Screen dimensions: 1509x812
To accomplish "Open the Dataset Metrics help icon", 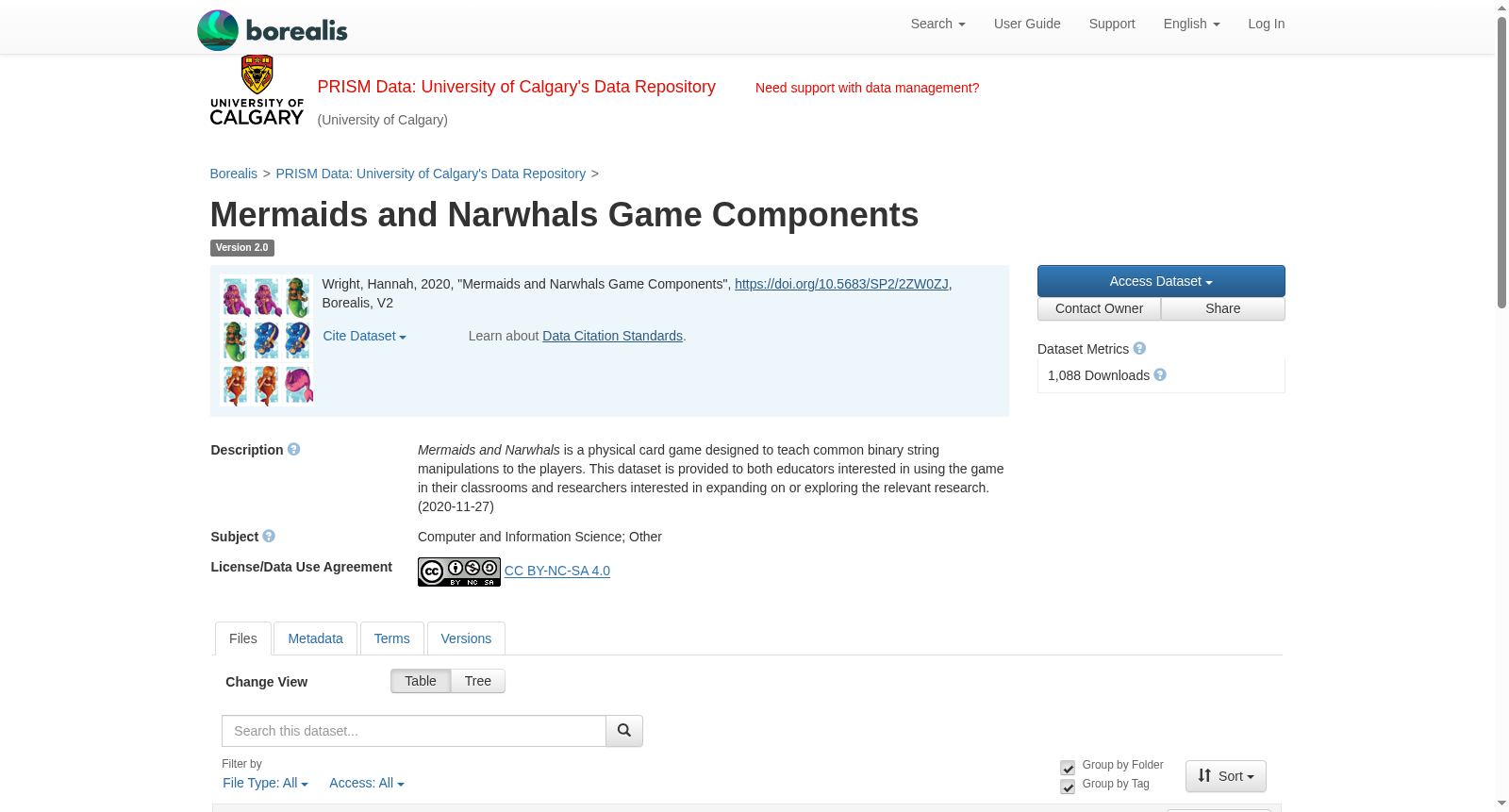I will pos(1139,349).
